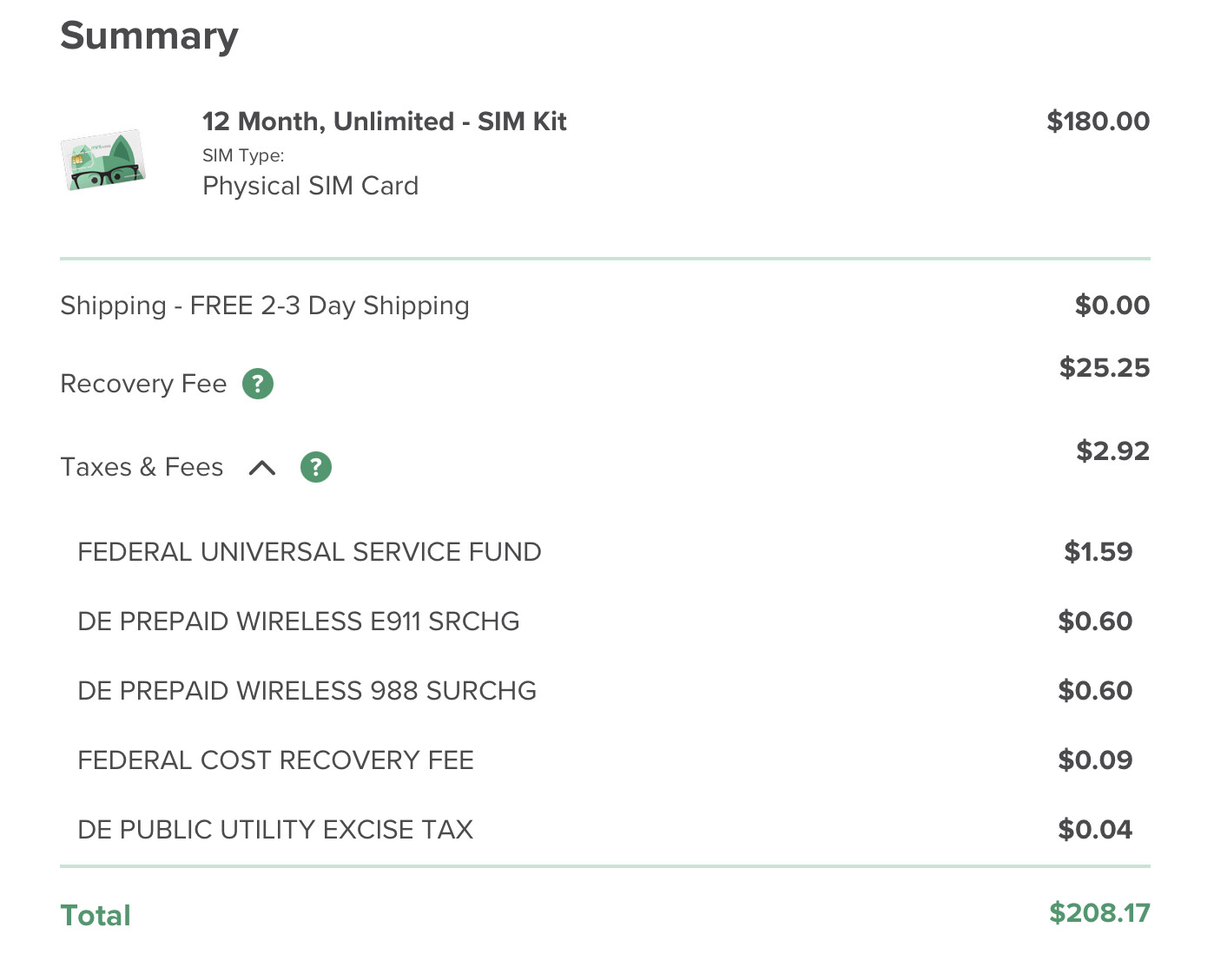Click the Summary heading
This screenshot has width=1214, height=980.
pos(148,36)
